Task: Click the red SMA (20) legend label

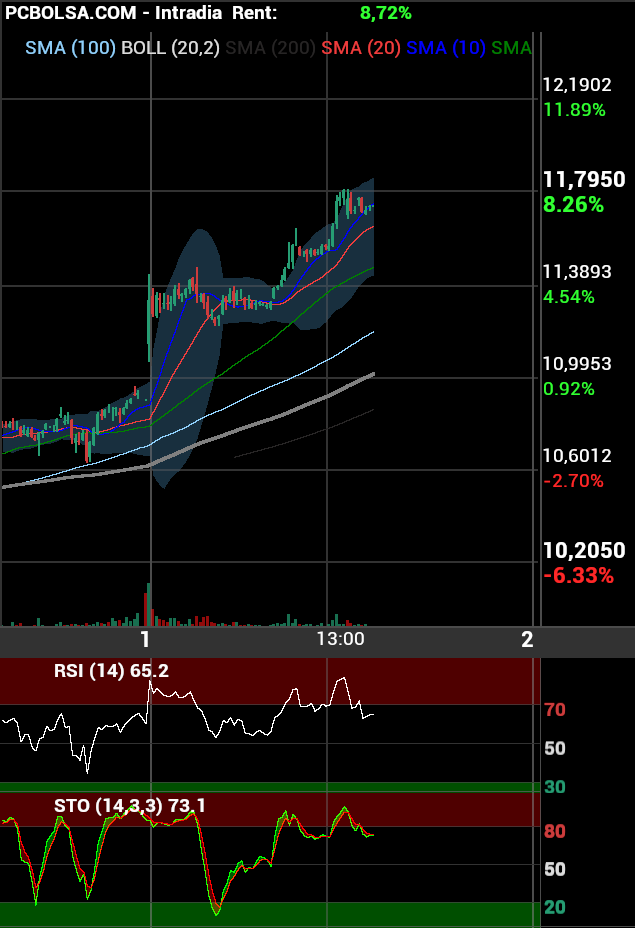Action: pyautogui.click(x=361, y=48)
